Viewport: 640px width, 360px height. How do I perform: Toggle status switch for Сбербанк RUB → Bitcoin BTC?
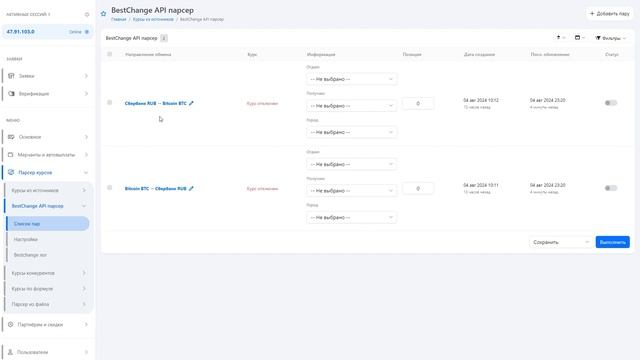pos(611,103)
